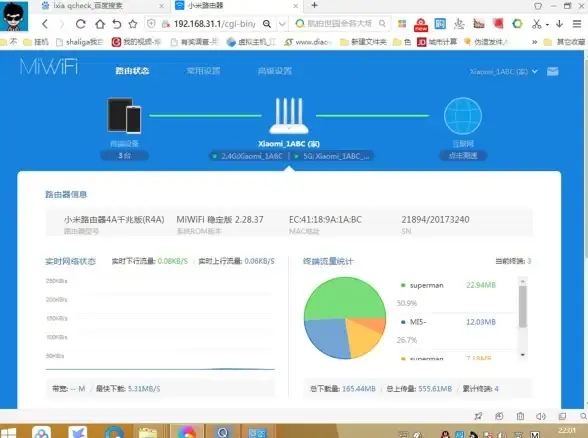Click the 3台 devices count badge
The width and height of the screenshot is (588, 438).
tap(124, 156)
